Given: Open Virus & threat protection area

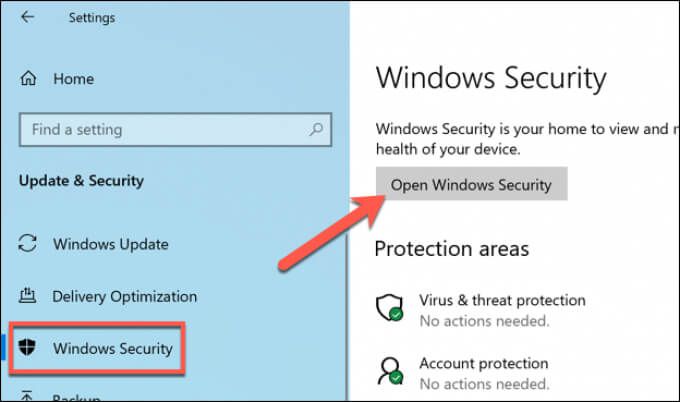Looking at the screenshot, I should pos(502,300).
